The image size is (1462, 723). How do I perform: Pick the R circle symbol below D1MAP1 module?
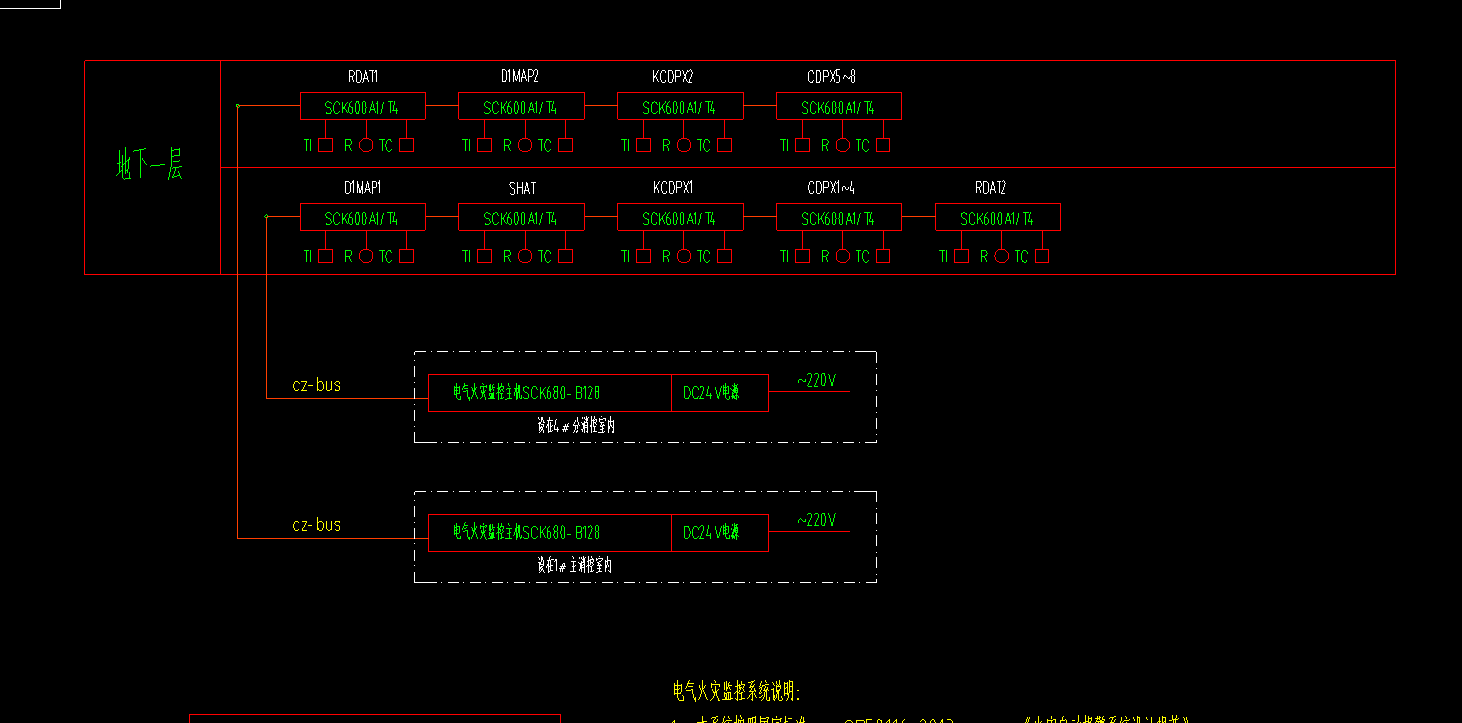point(366,256)
